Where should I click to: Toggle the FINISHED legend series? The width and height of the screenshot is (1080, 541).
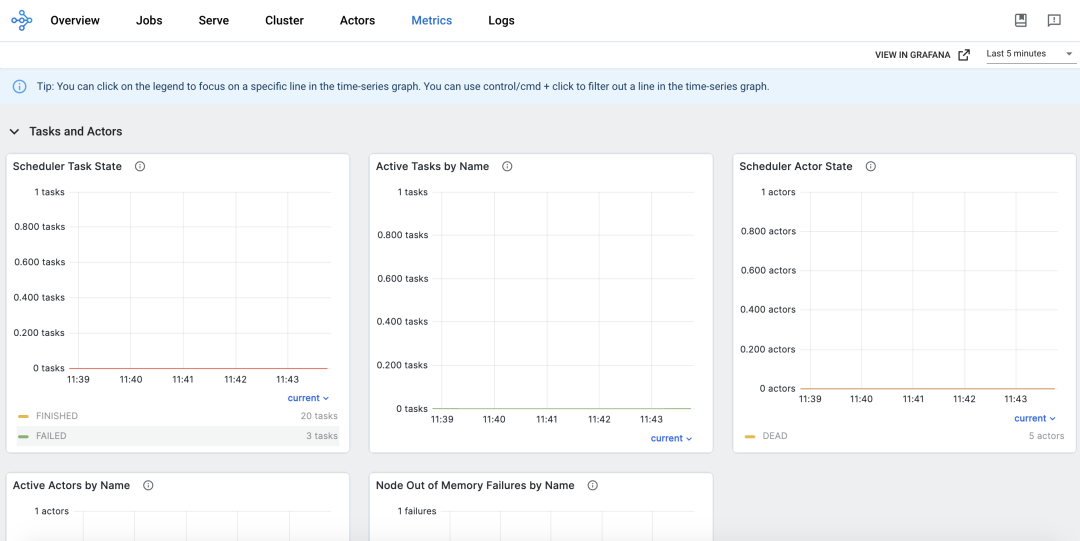point(57,416)
